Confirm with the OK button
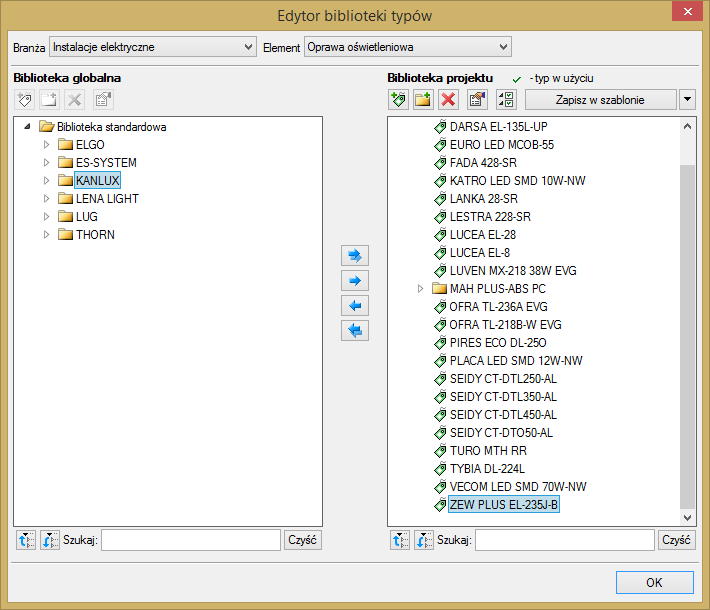The height and width of the screenshot is (610, 710). pyautogui.click(x=654, y=582)
